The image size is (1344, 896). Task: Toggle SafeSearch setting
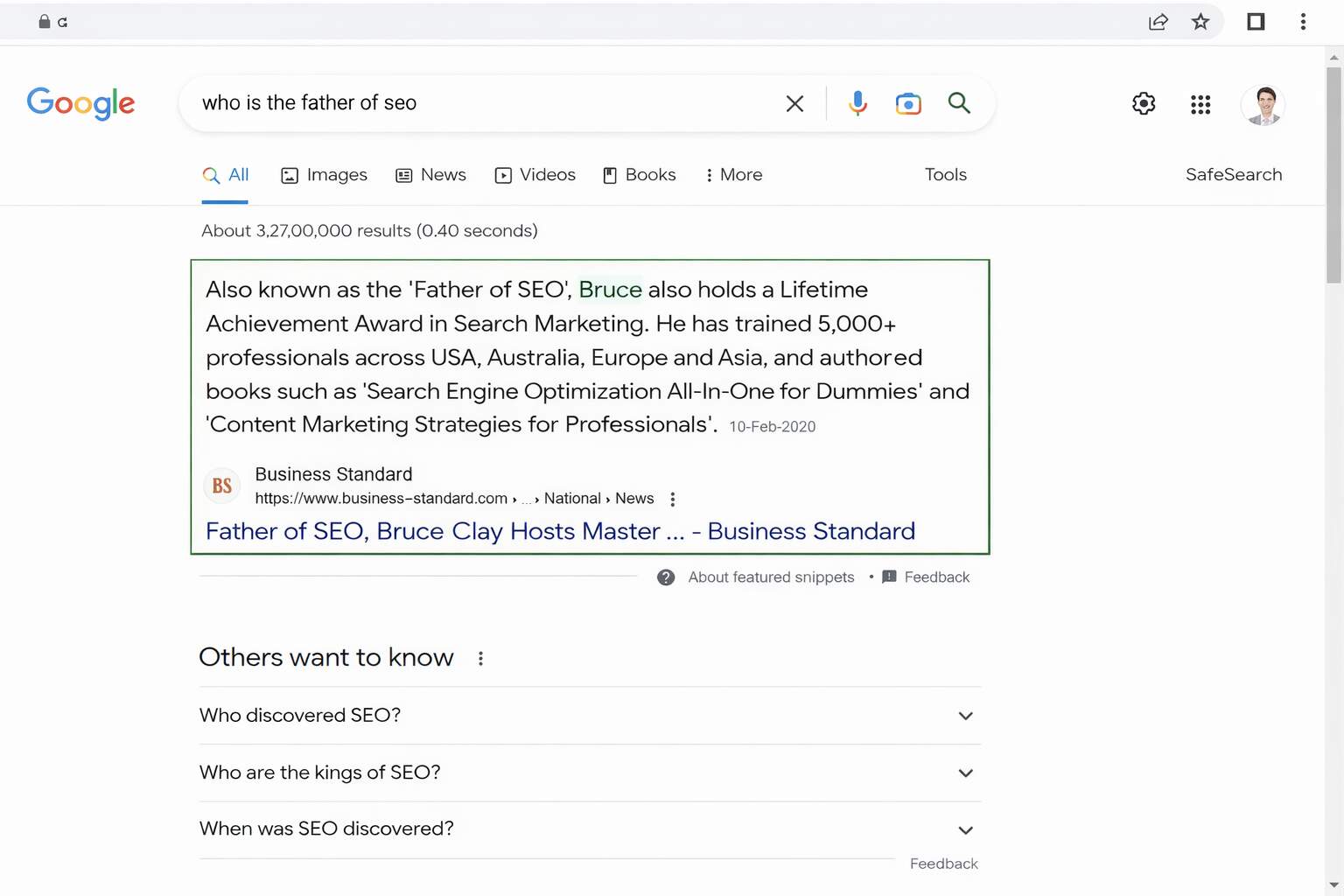tap(1234, 175)
